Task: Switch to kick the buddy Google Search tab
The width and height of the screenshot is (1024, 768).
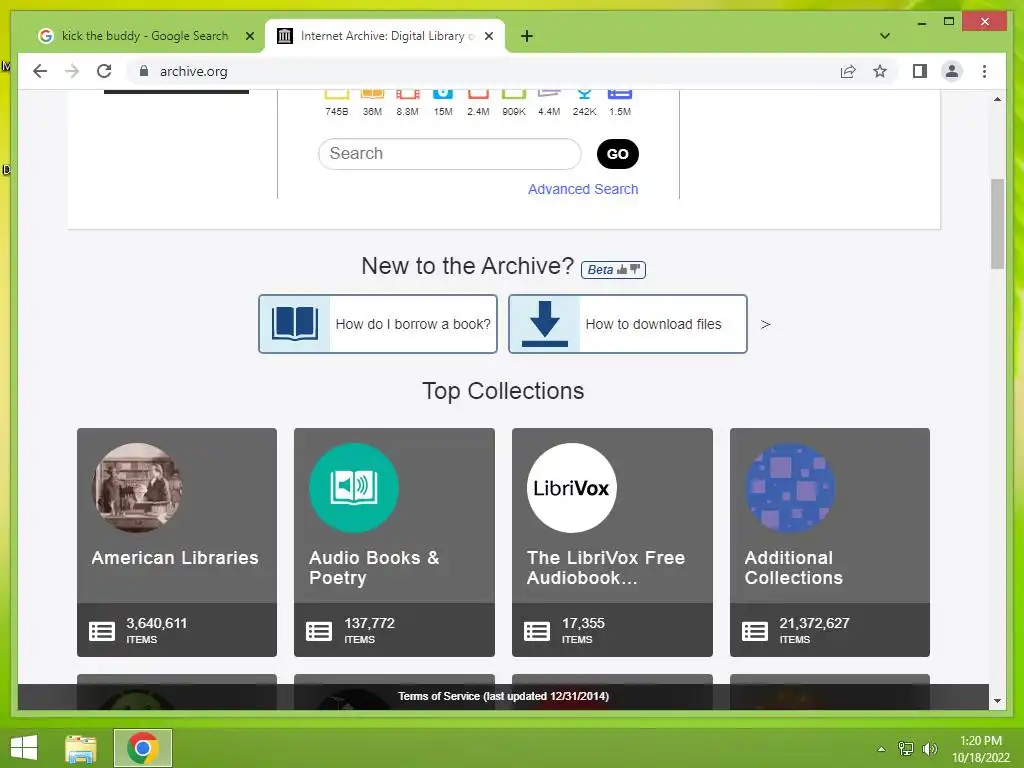Action: point(144,36)
